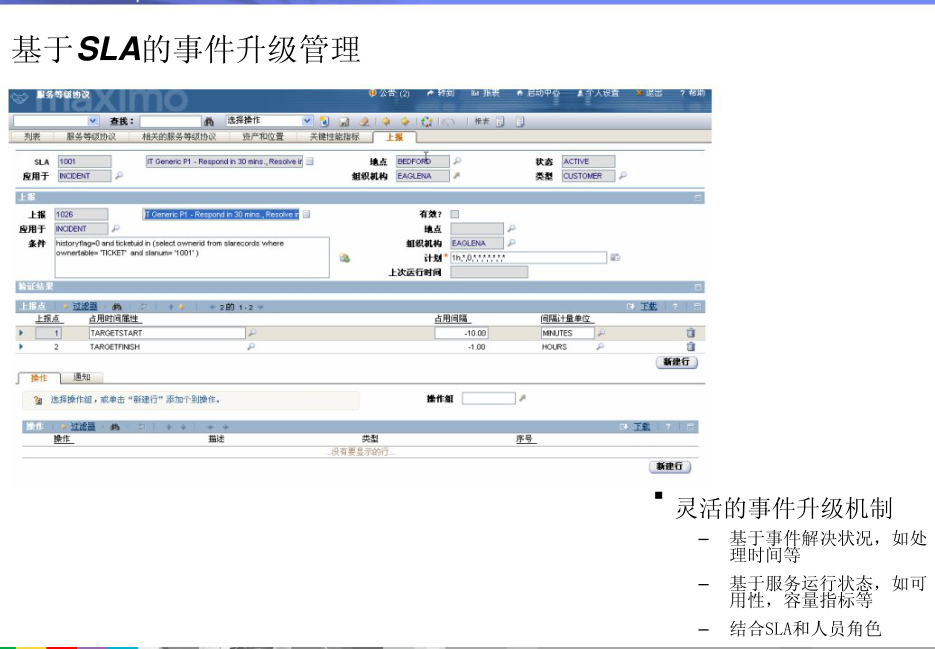
Task: Open the 类型 CUSTOMER lookup magnifier
Action: click(623, 175)
